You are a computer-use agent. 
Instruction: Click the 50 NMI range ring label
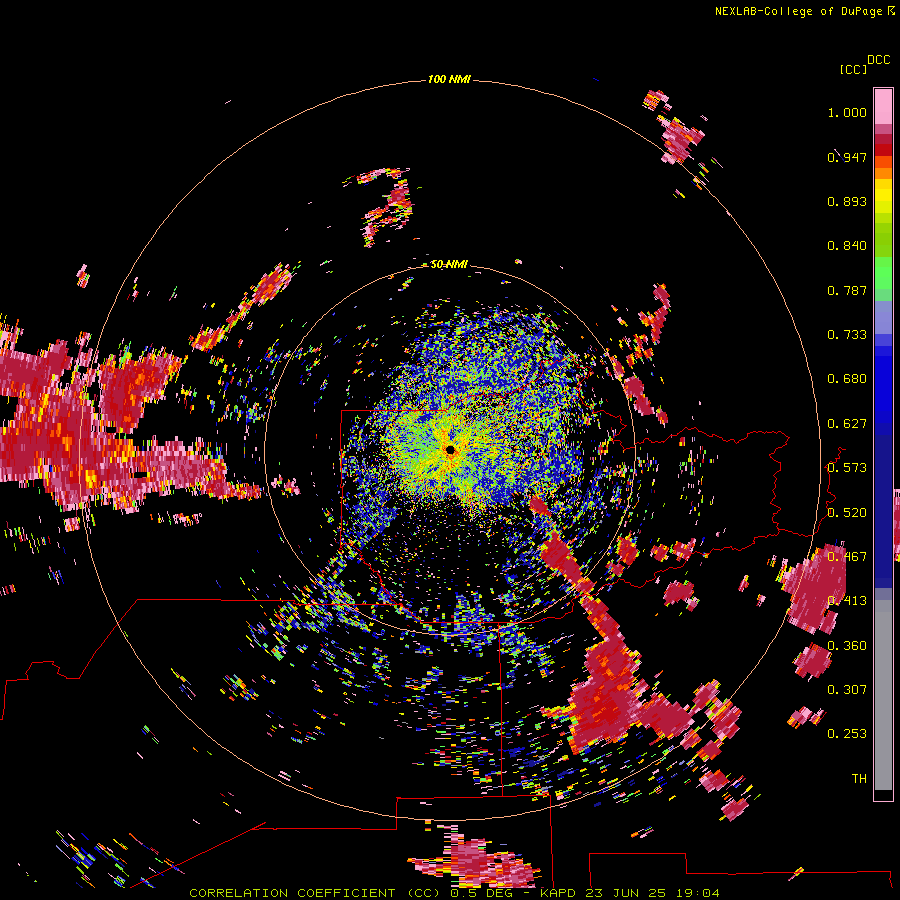449,264
